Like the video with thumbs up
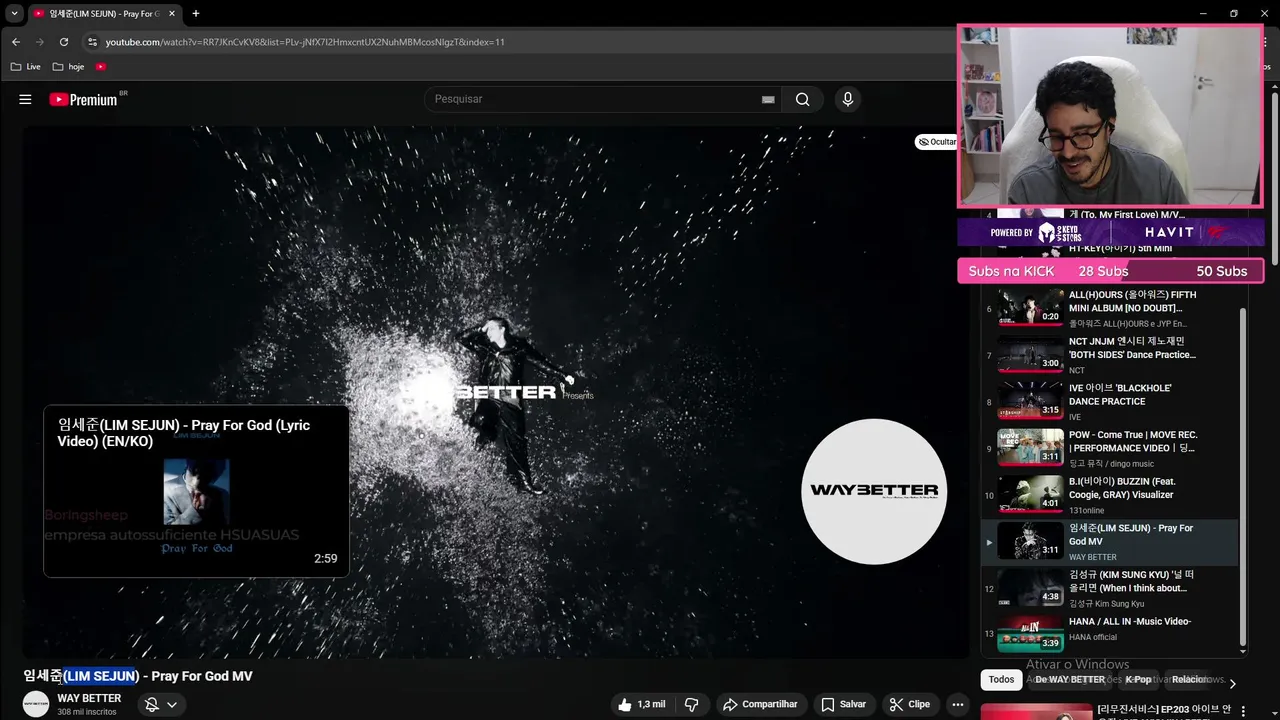This screenshot has height=720, width=1280. pos(641,704)
